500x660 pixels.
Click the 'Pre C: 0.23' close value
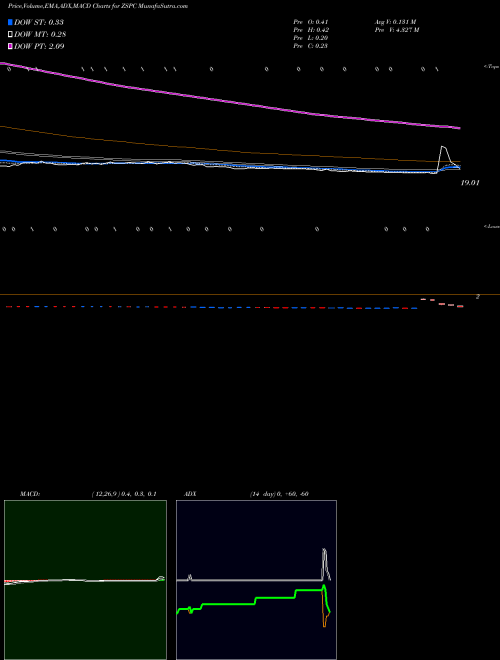(x=311, y=46)
